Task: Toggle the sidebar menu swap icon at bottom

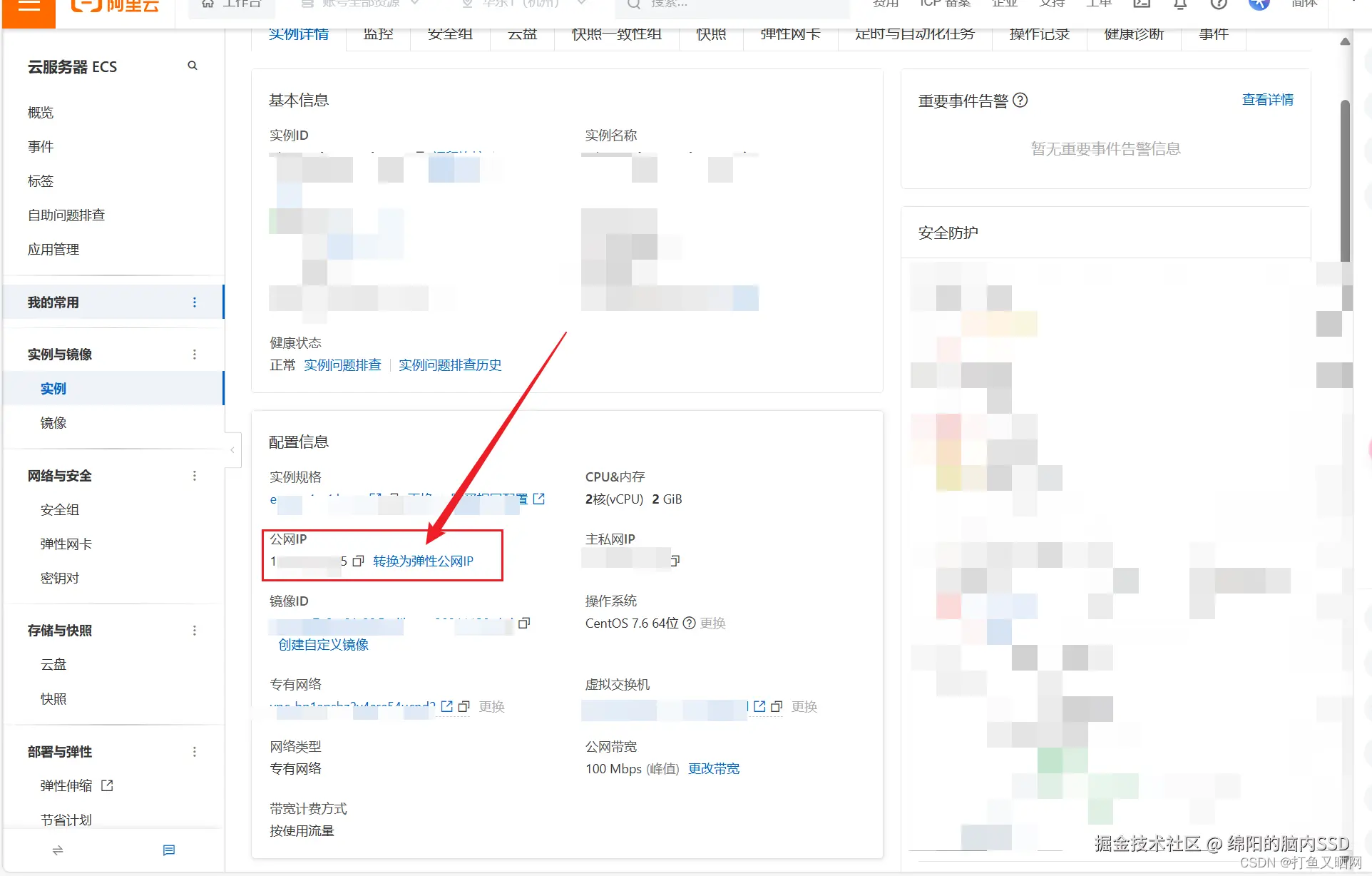Action: point(58,850)
